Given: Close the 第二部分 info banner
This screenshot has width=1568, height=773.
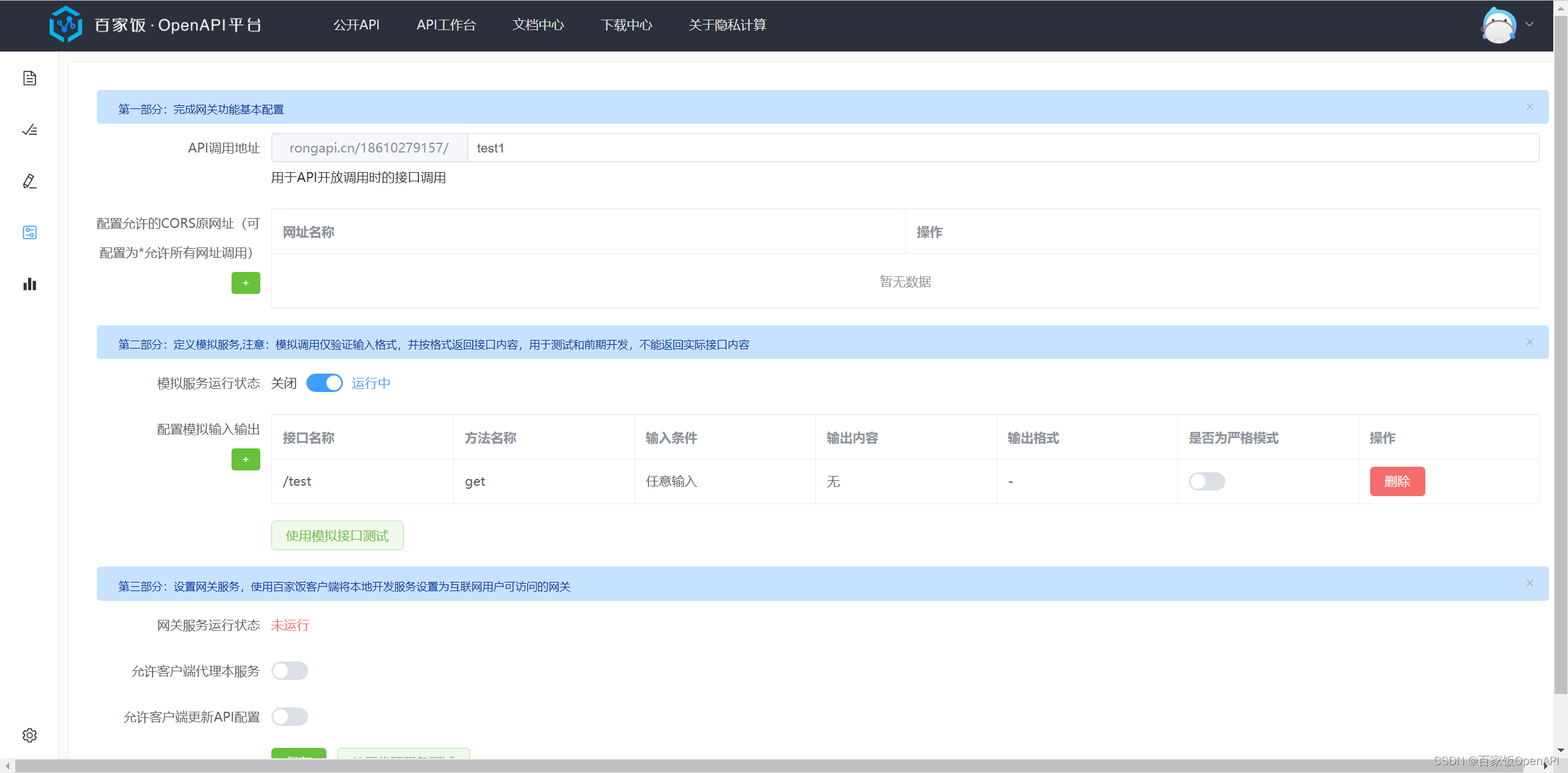Looking at the screenshot, I should [1530, 342].
